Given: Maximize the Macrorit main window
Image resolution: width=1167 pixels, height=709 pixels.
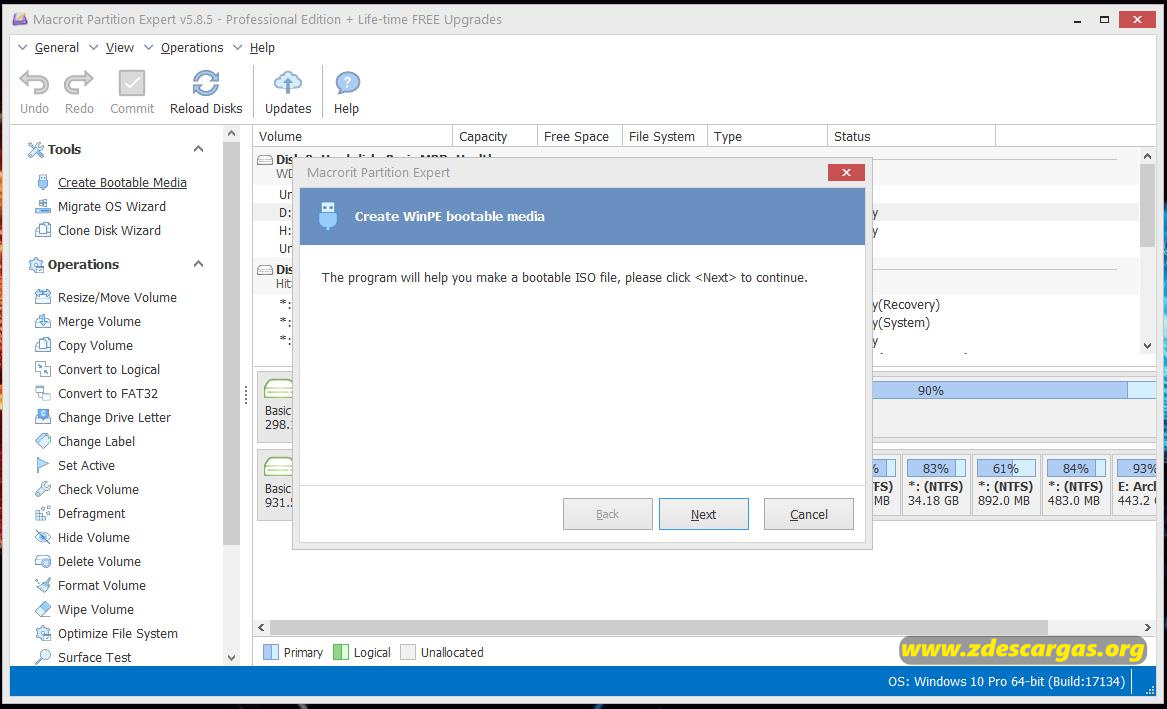Looking at the screenshot, I should 1104,19.
